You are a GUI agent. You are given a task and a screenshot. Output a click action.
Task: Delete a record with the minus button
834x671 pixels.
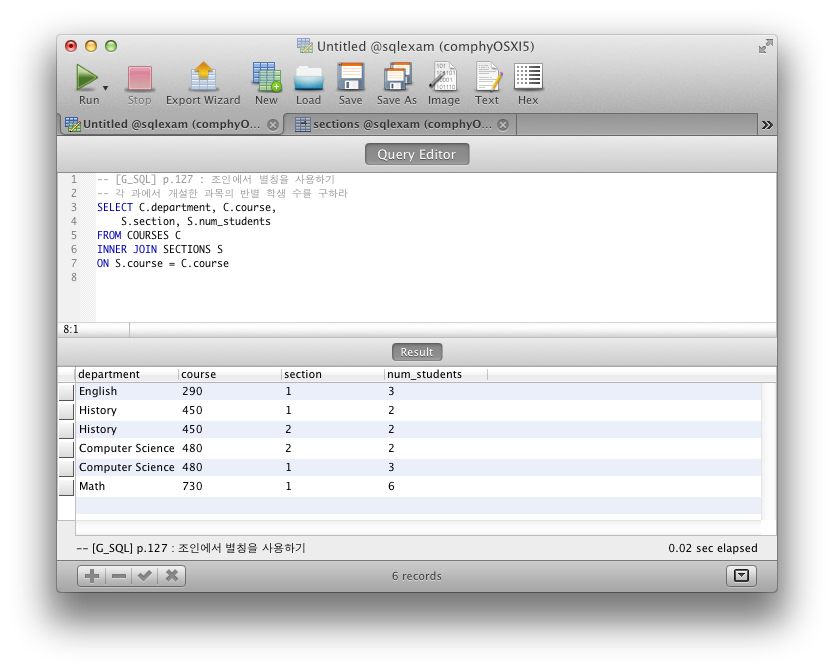119,576
